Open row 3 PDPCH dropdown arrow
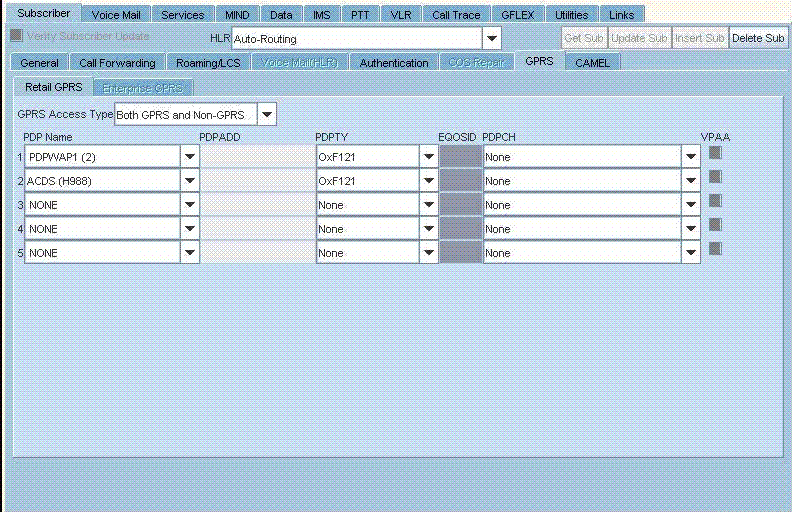Viewport: 792px width, 512px height. click(690, 204)
